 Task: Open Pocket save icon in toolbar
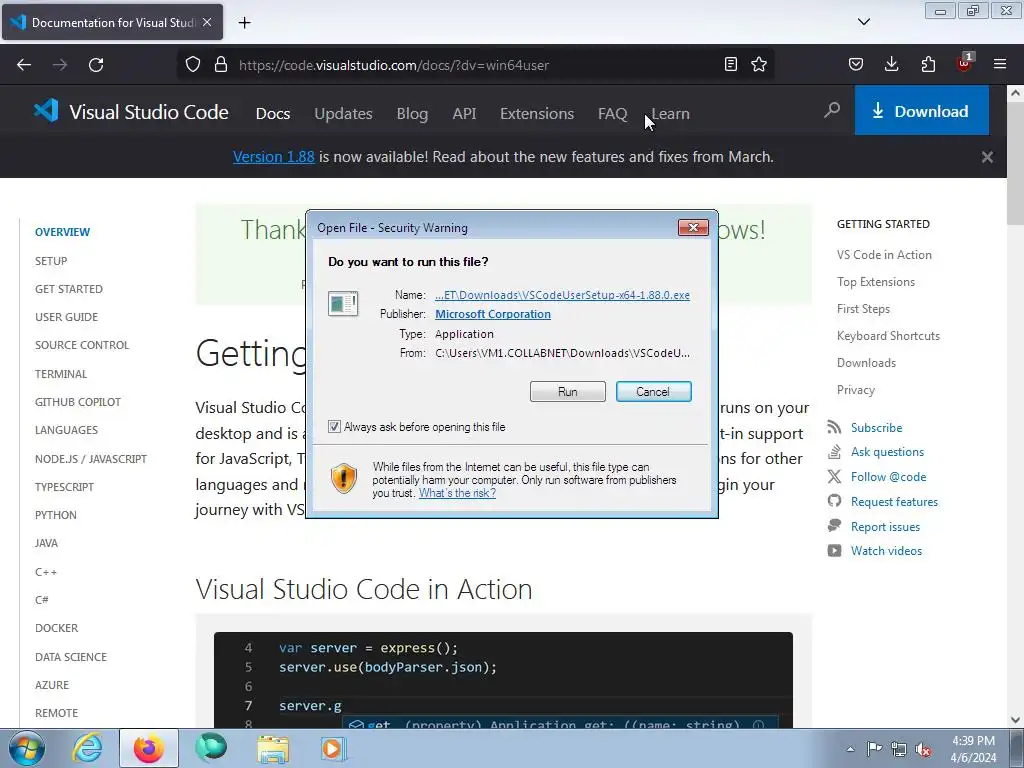point(856,64)
